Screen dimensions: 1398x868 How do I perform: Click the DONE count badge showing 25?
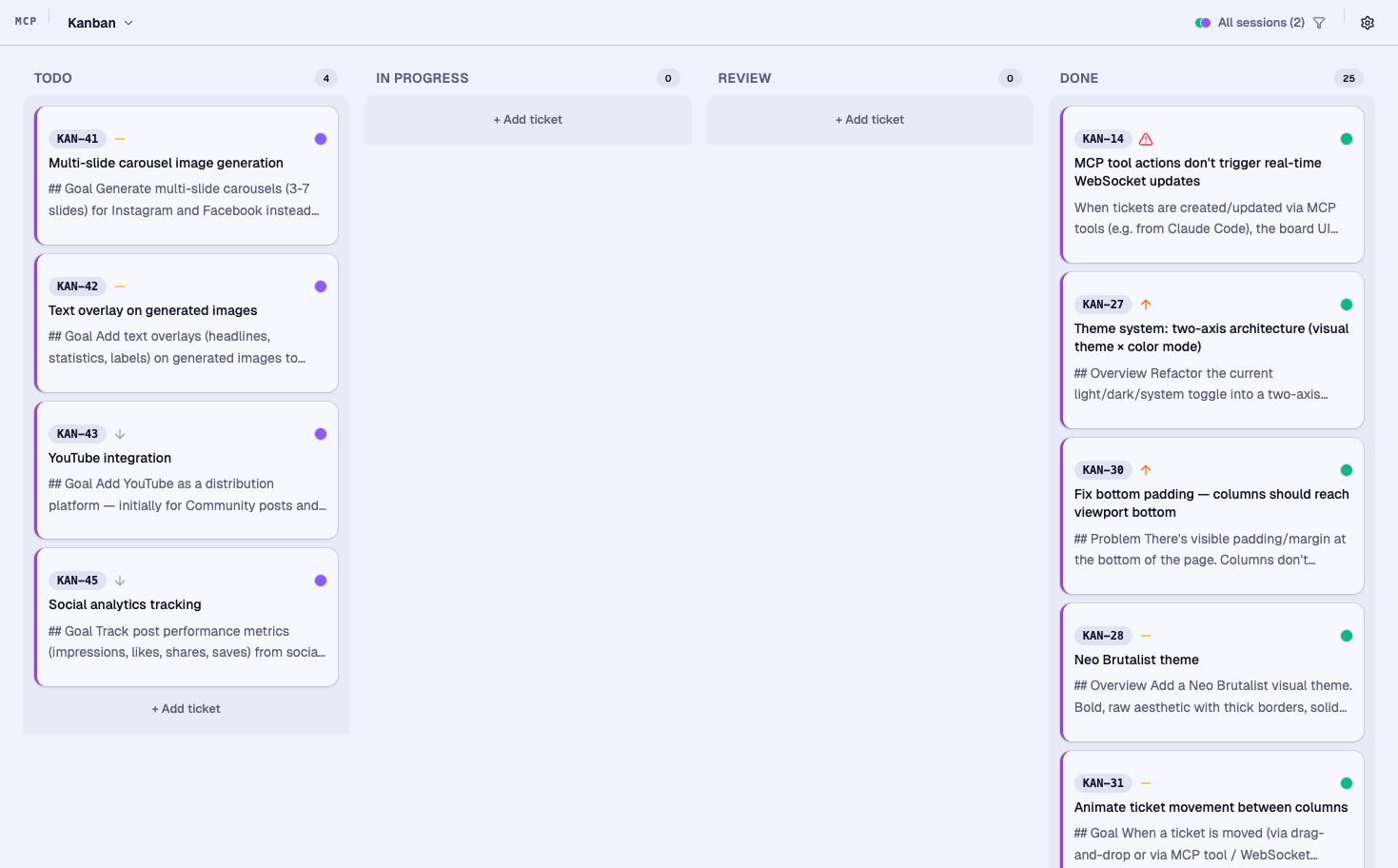(x=1349, y=78)
